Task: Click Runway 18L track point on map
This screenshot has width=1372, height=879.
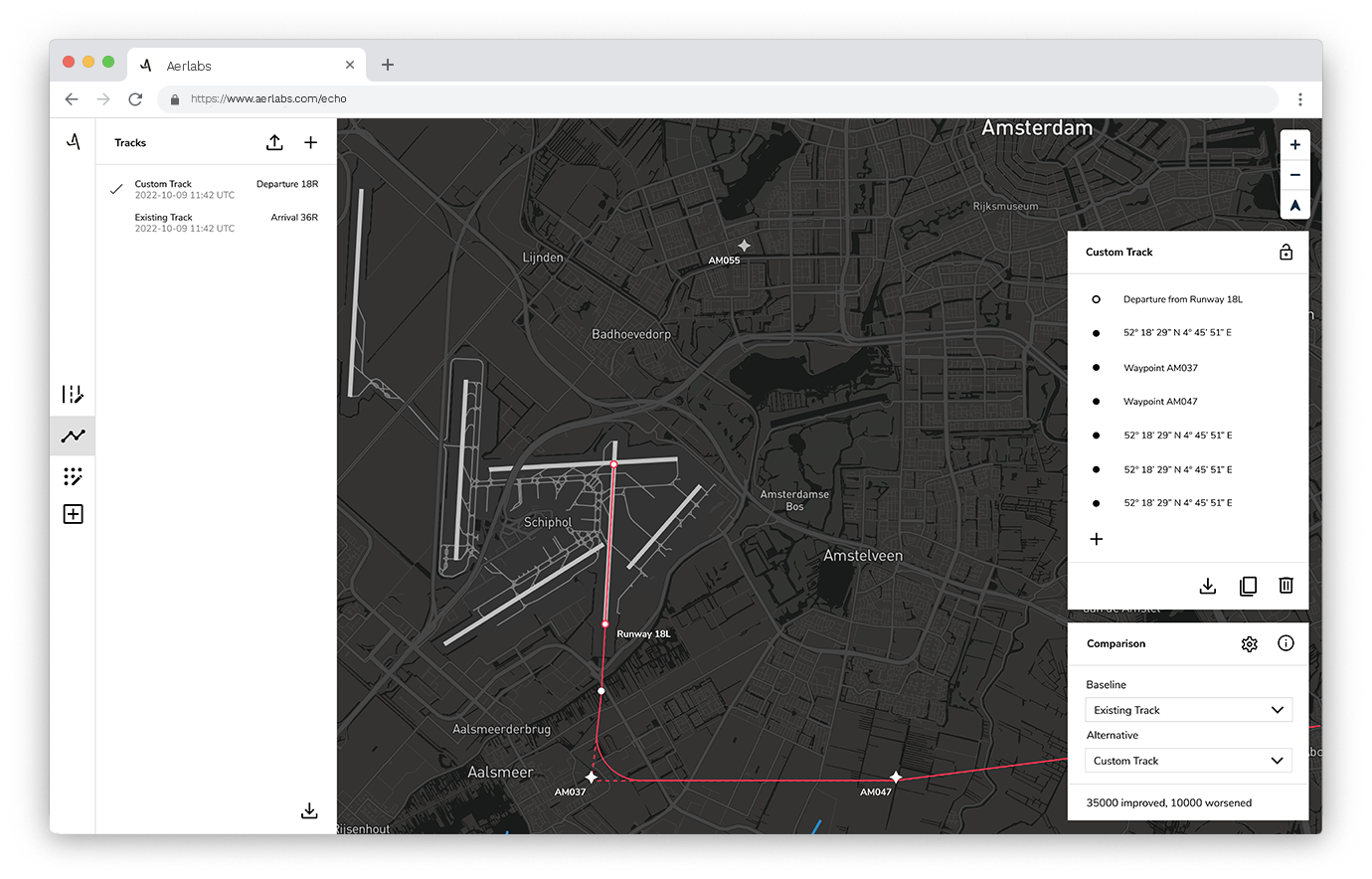Action: pyautogui.click(x=605, y=623)
